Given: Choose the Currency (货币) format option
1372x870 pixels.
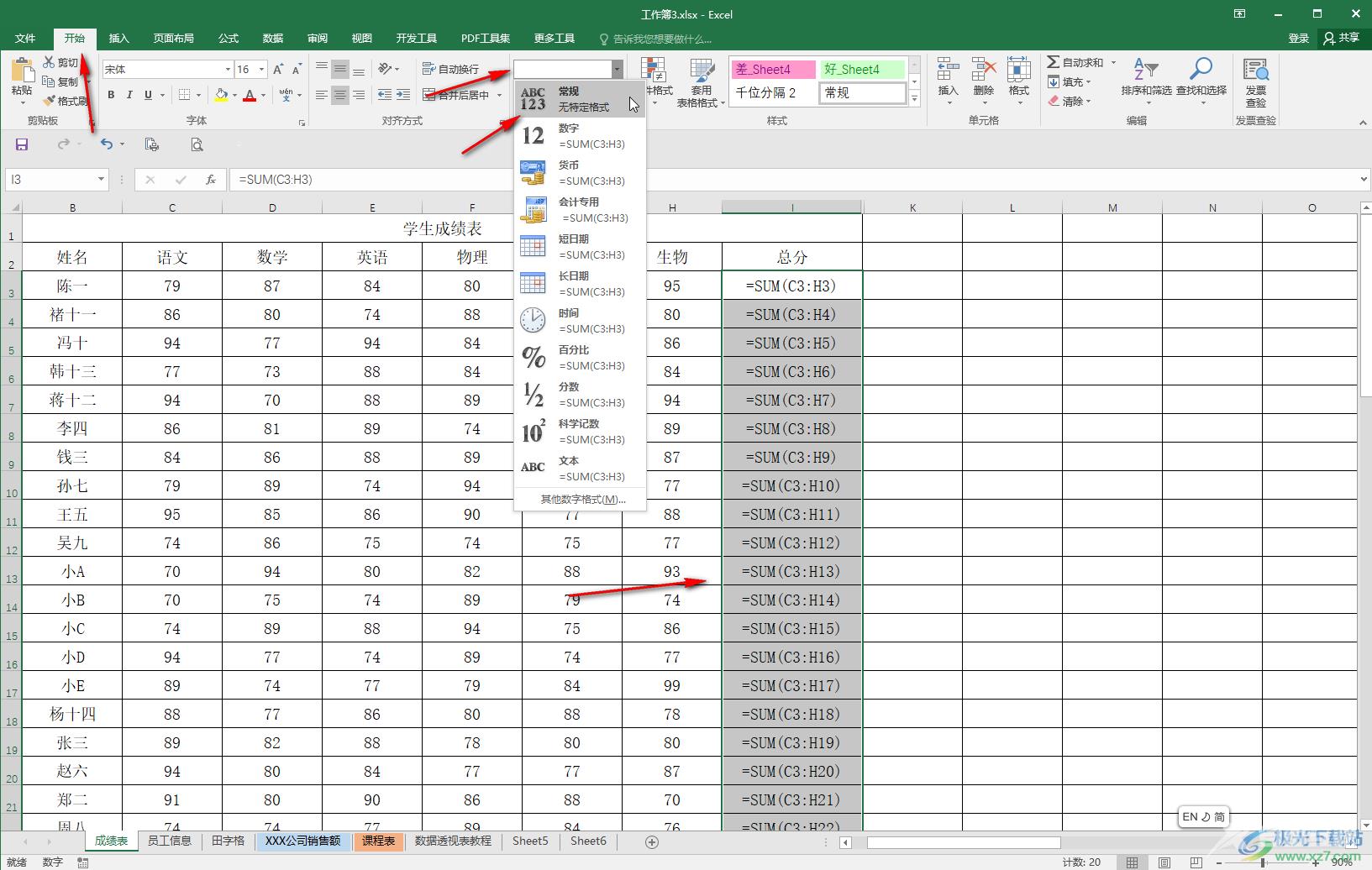Looking at the screenshot, I should point(580,173).
